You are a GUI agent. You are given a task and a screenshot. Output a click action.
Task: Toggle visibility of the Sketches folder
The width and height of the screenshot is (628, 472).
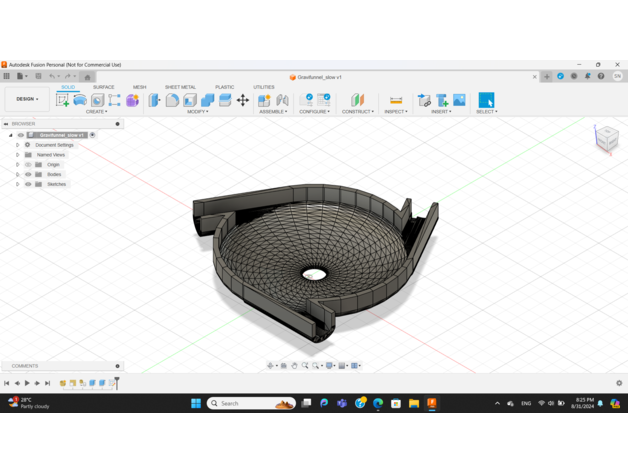(28, 184)
